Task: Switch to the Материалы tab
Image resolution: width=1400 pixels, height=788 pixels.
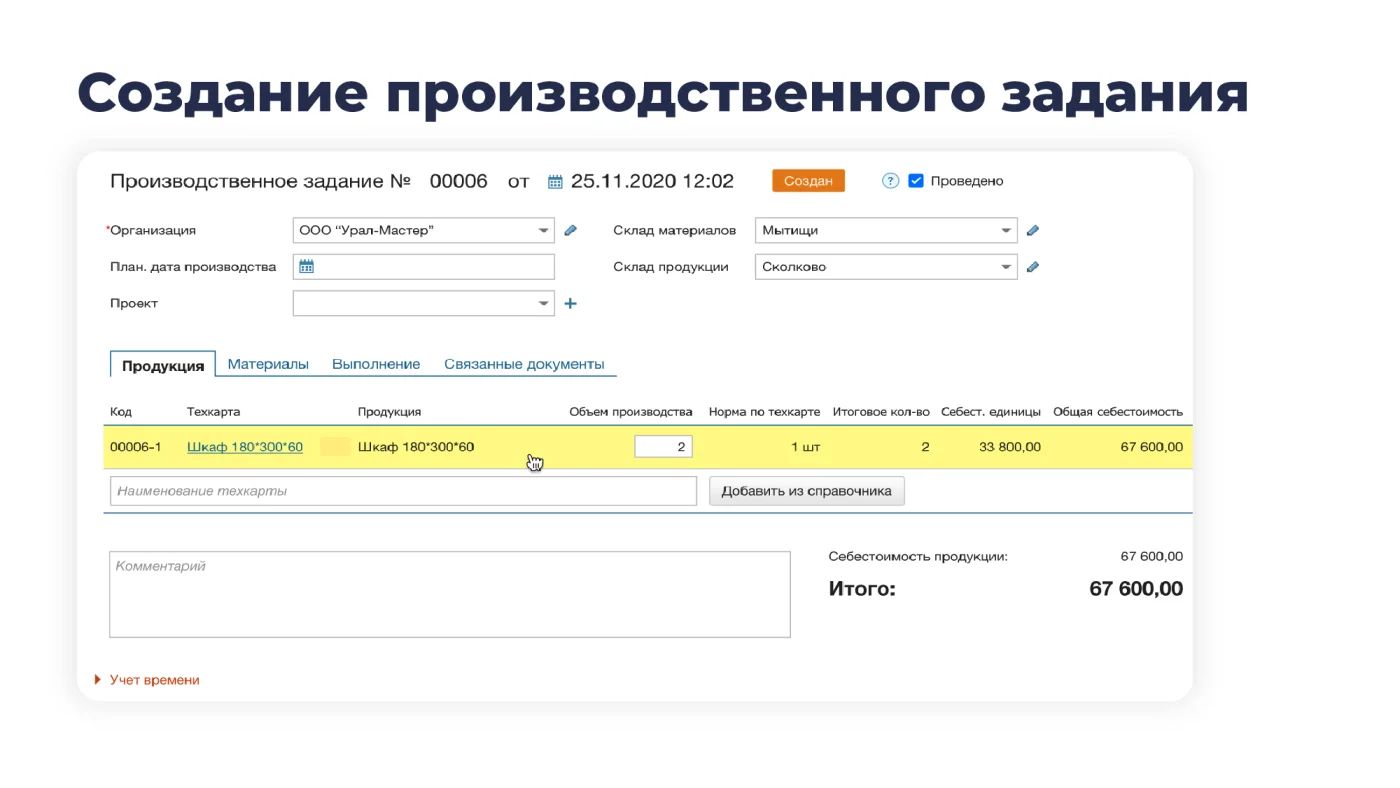Action: click(268, 364)
